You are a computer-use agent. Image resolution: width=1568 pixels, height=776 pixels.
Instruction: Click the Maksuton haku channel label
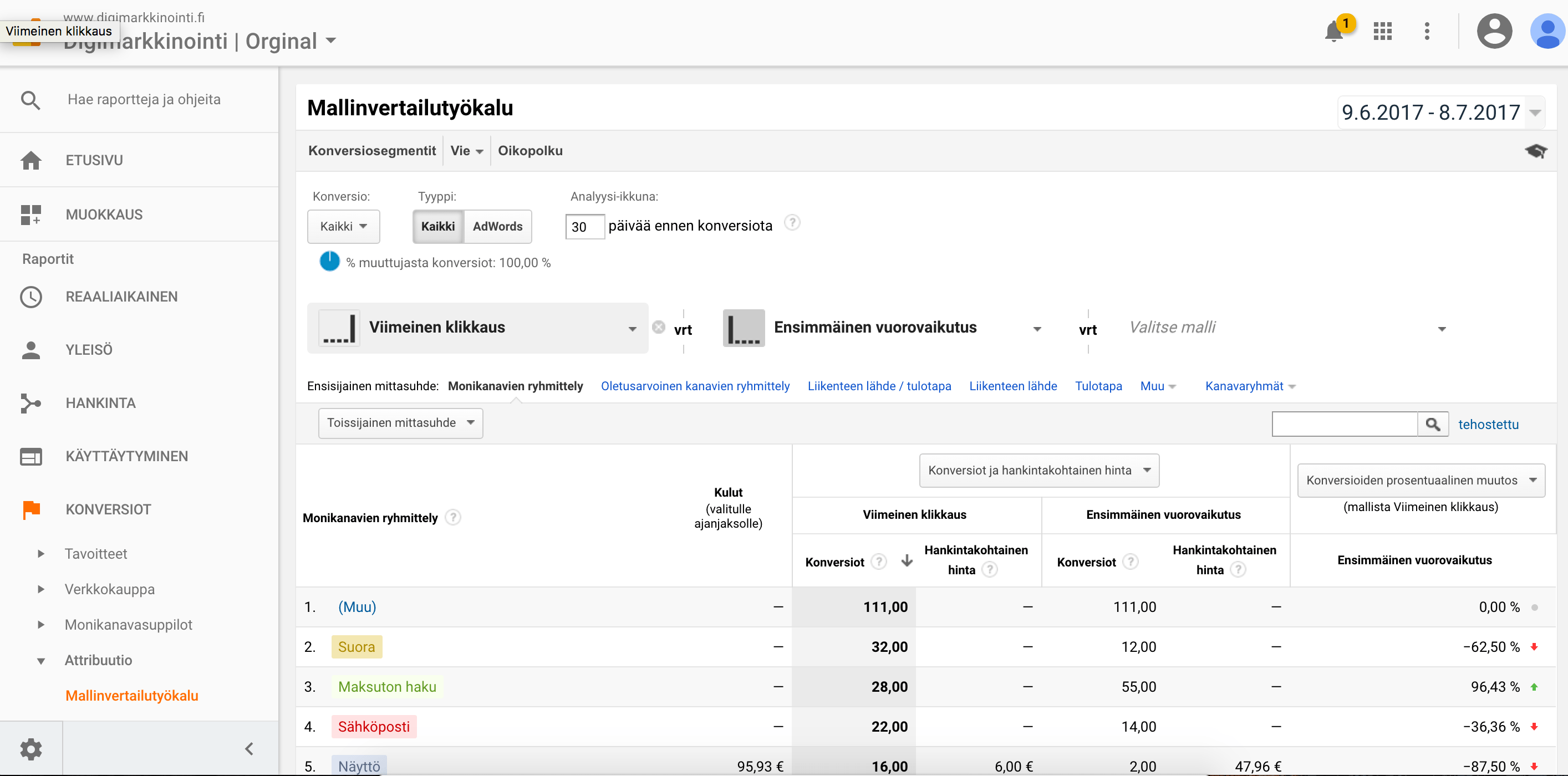pyautogui.click(x=387, y=687)
